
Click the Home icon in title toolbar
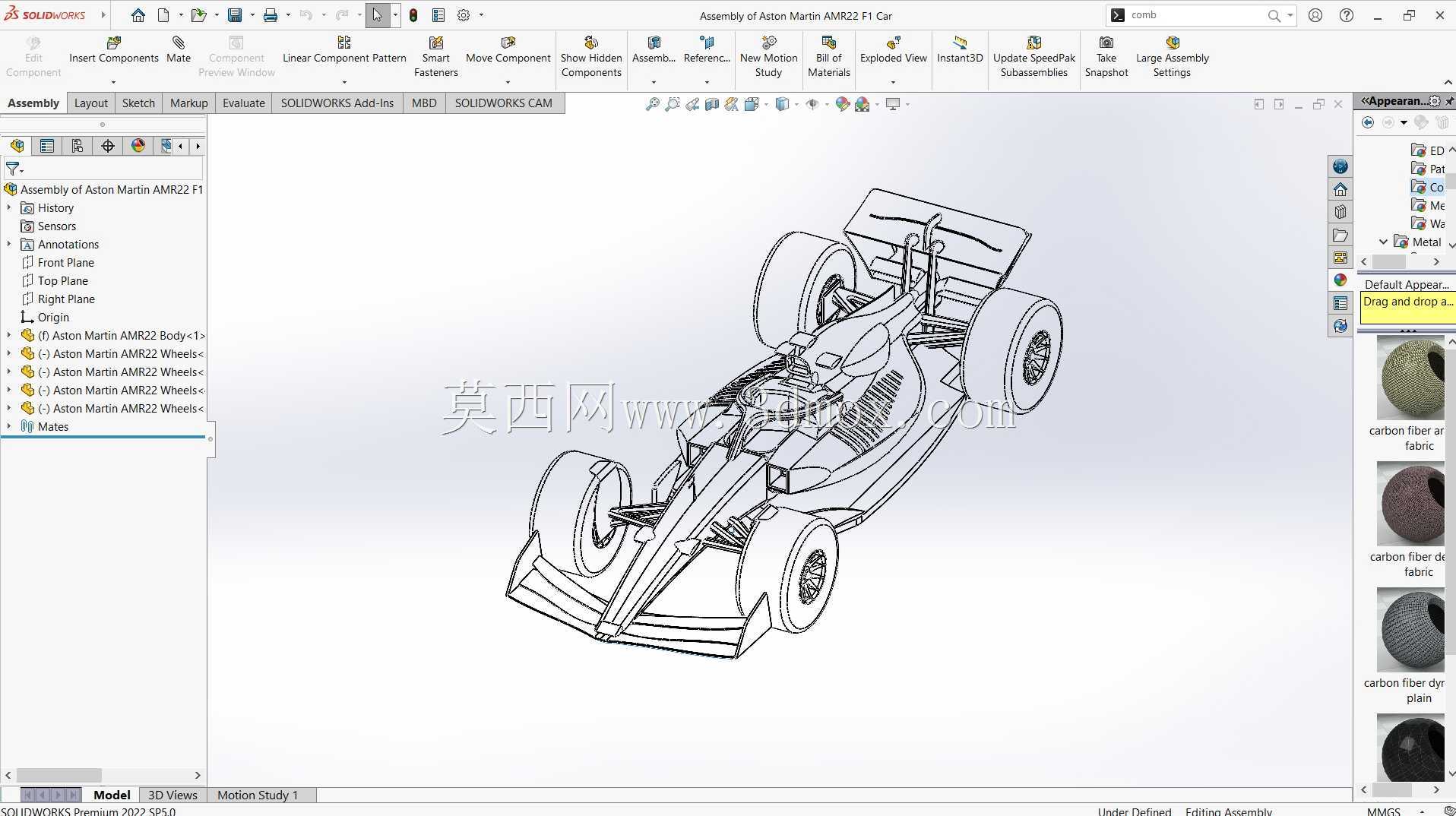pos(138,15)
